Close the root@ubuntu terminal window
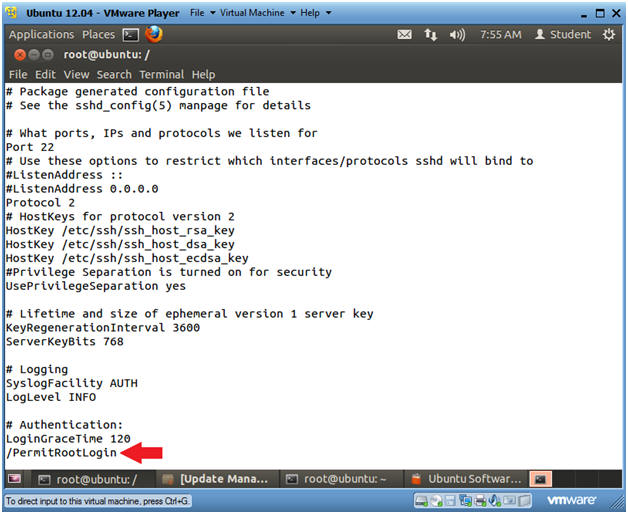This screenshot has height=514, width=628. click(x=20, y=54)
